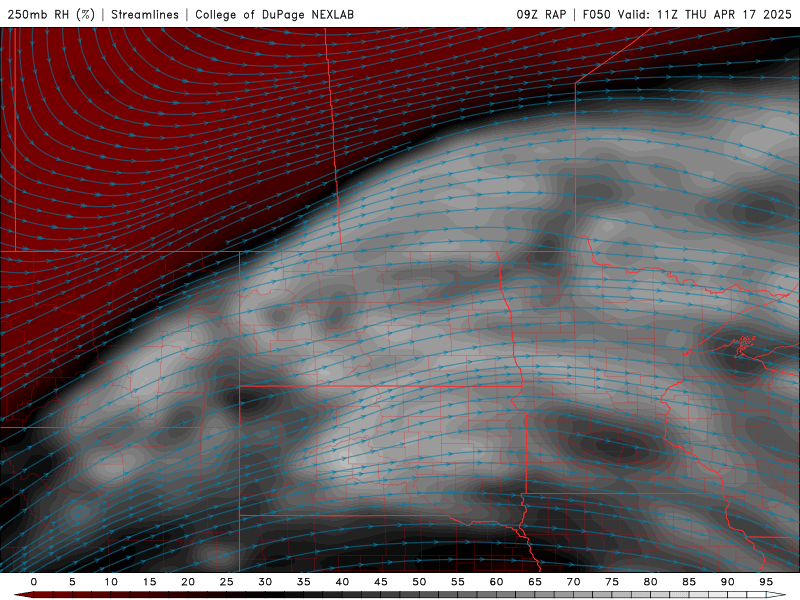Click the '65' colorbar label
The width and height of the screenshot is (800, 600).
535,582
